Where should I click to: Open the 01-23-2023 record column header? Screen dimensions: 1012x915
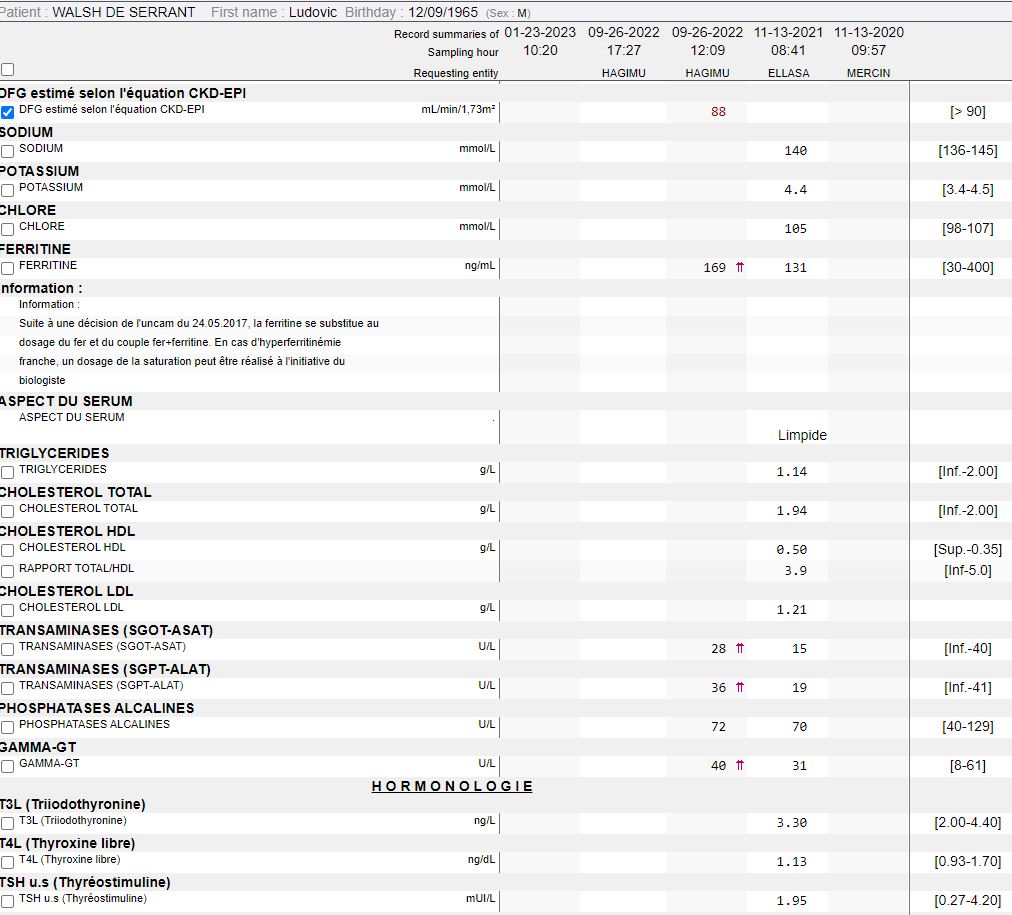[540, 32]
